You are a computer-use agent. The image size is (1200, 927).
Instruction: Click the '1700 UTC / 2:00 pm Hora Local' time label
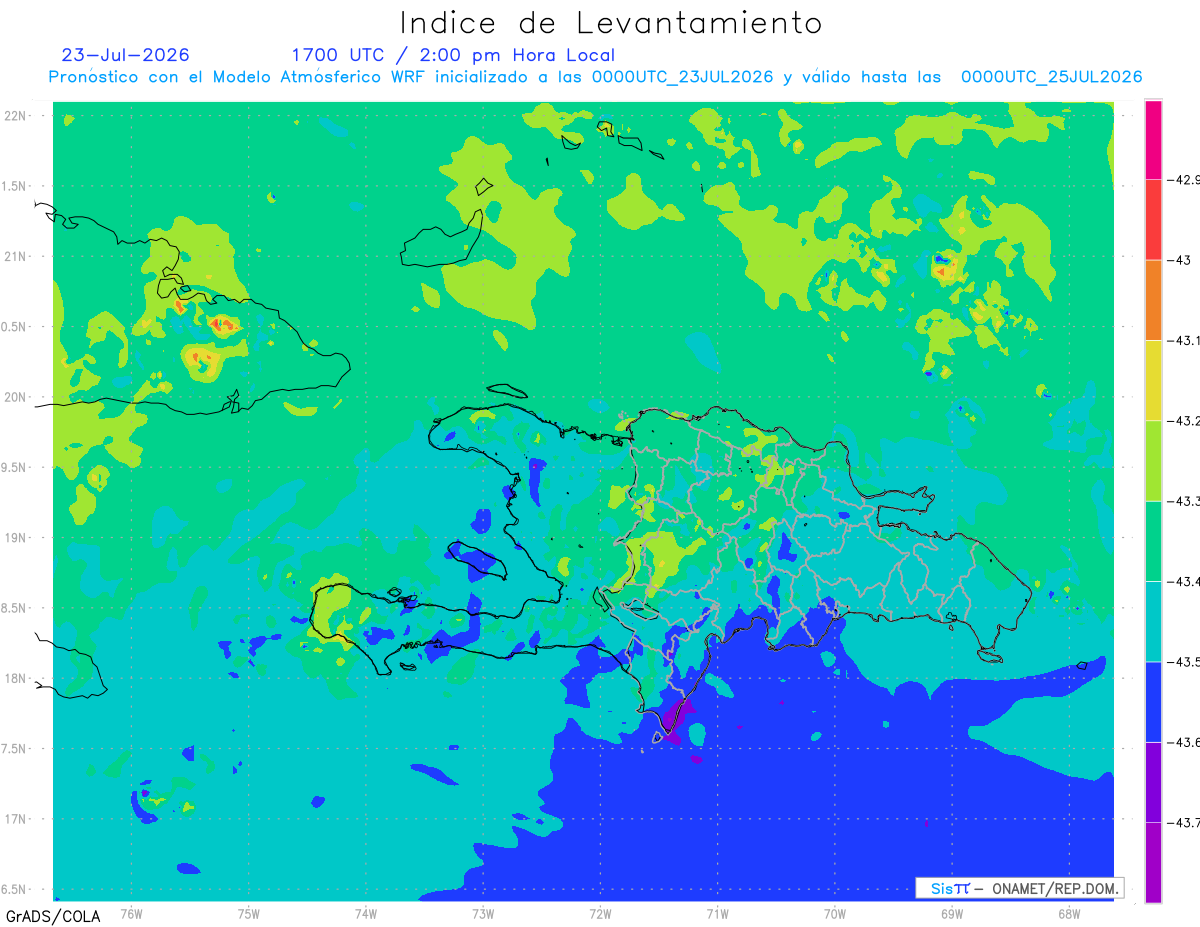(453, 55)
